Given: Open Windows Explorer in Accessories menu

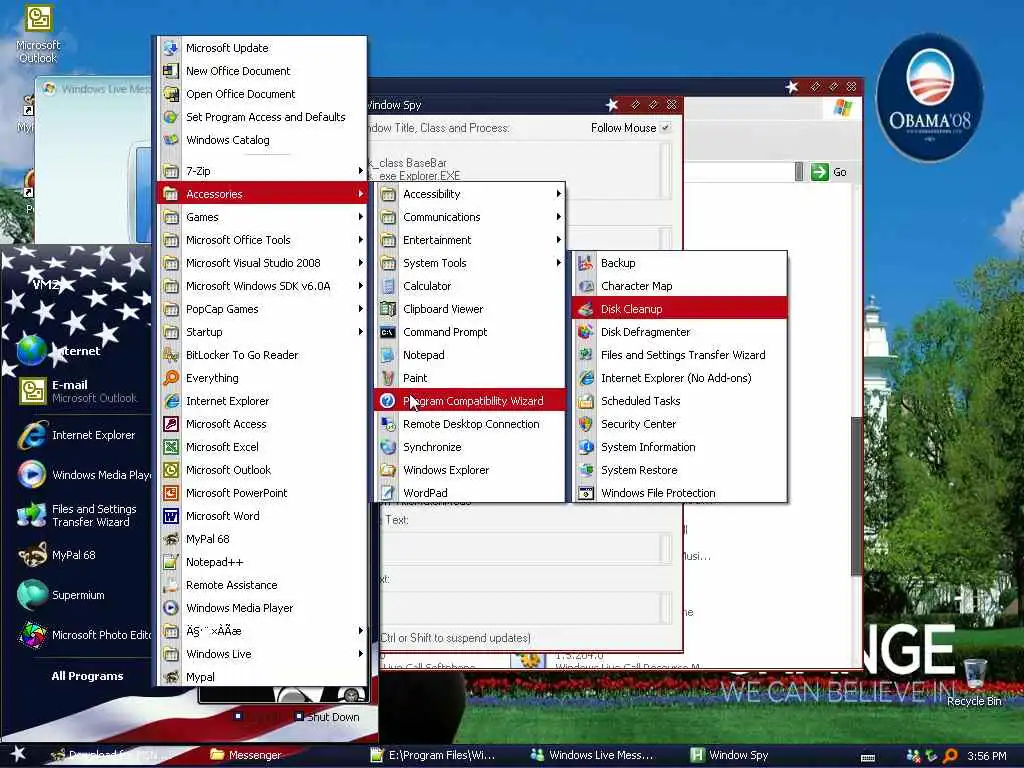Looking at the screenshot, I should pyautogui.click(x=470, y=470).
